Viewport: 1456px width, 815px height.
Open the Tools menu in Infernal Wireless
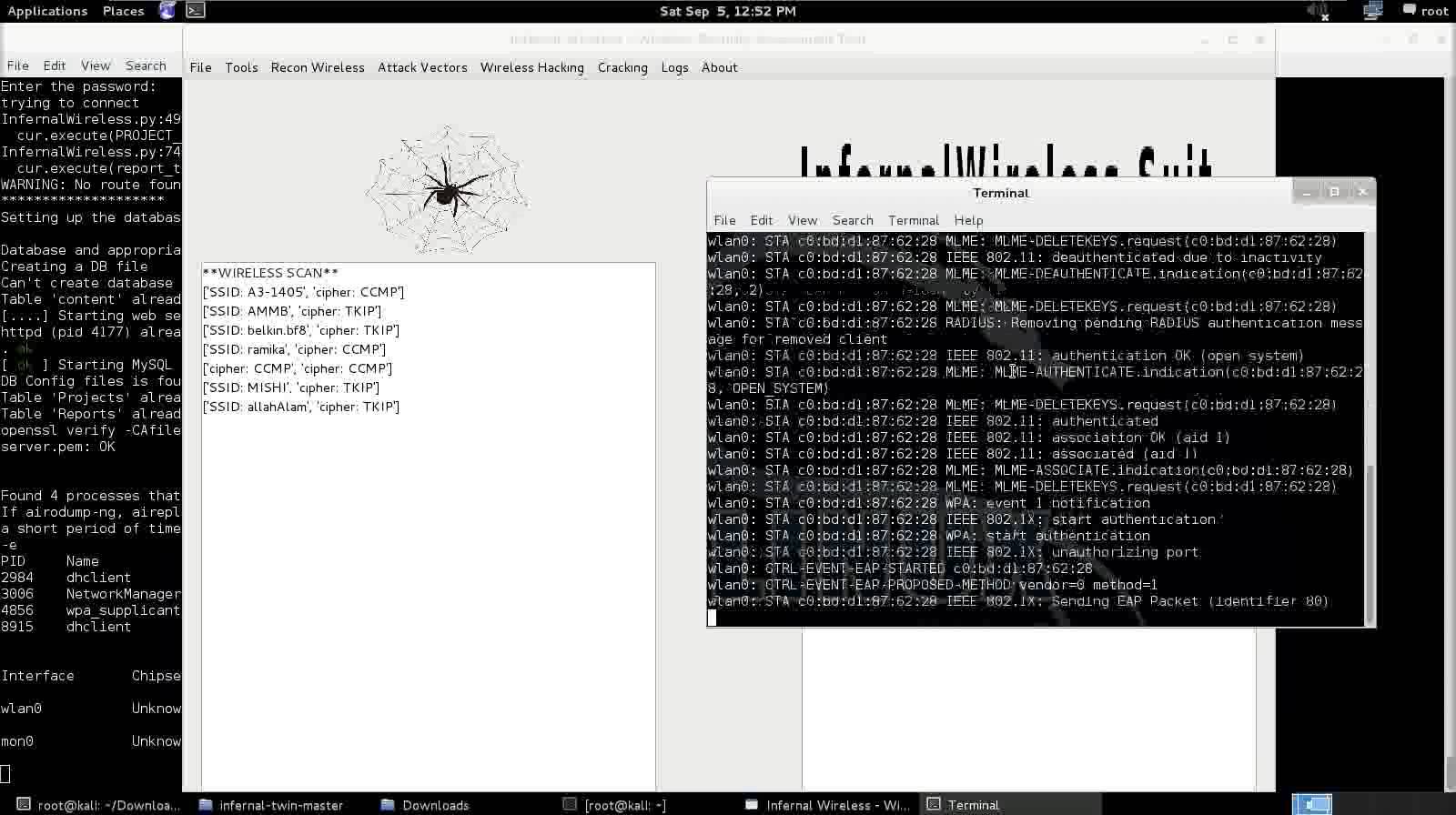(241, 67)
